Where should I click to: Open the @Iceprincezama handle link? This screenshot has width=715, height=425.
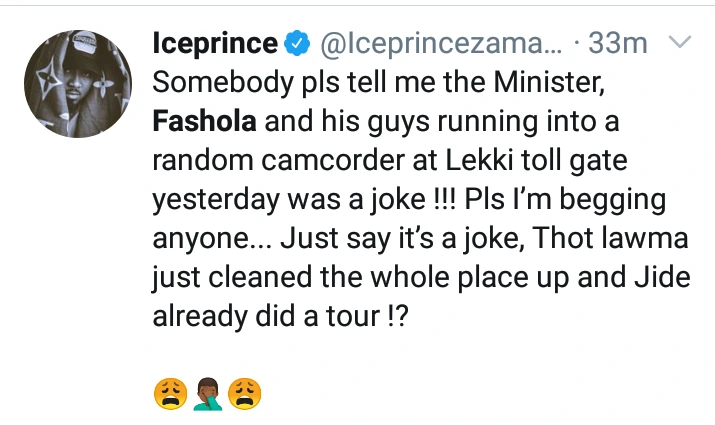coord(440,44)
